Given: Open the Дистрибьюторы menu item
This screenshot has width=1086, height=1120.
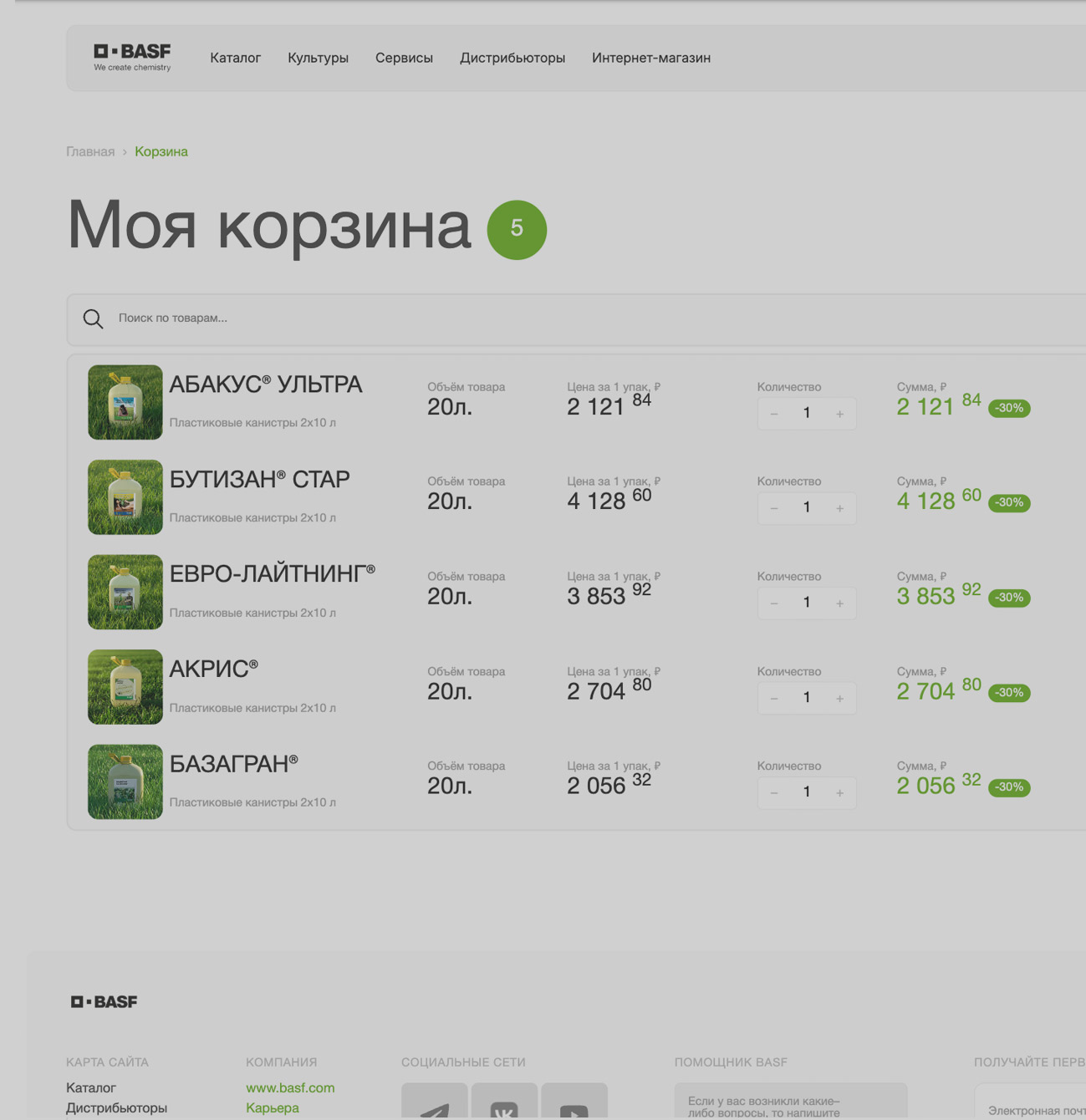Looking at the screenshot, I should coord(512,58).
